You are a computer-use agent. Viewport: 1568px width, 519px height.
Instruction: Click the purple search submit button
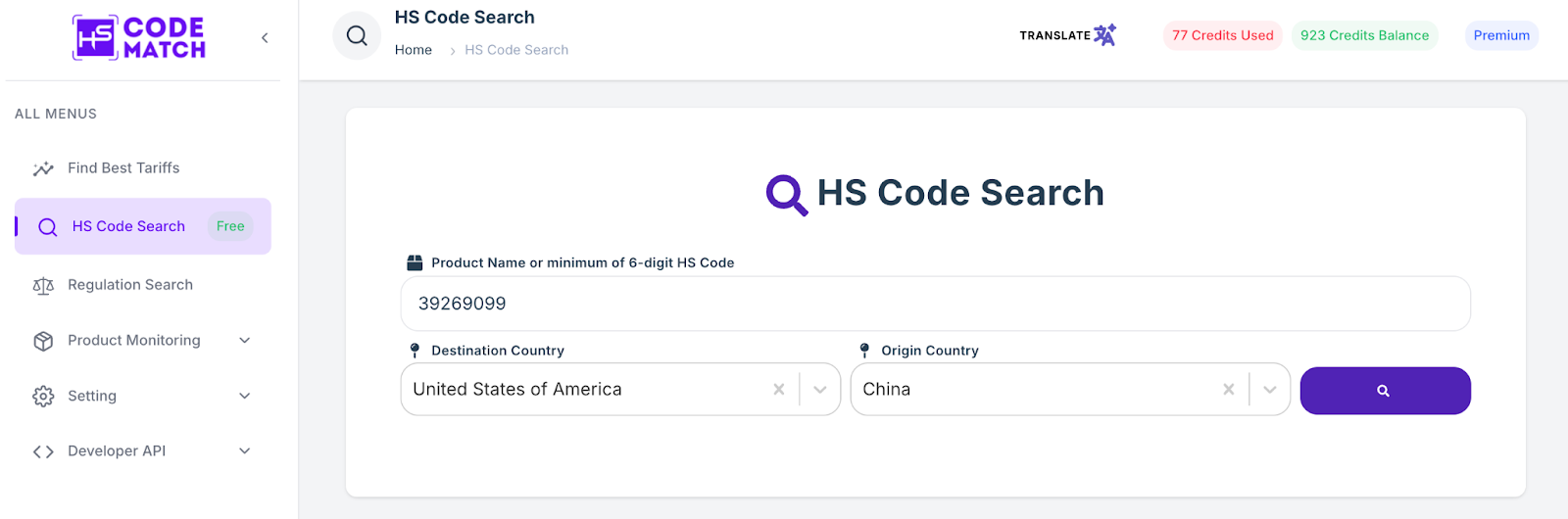tap(1385, 391)
